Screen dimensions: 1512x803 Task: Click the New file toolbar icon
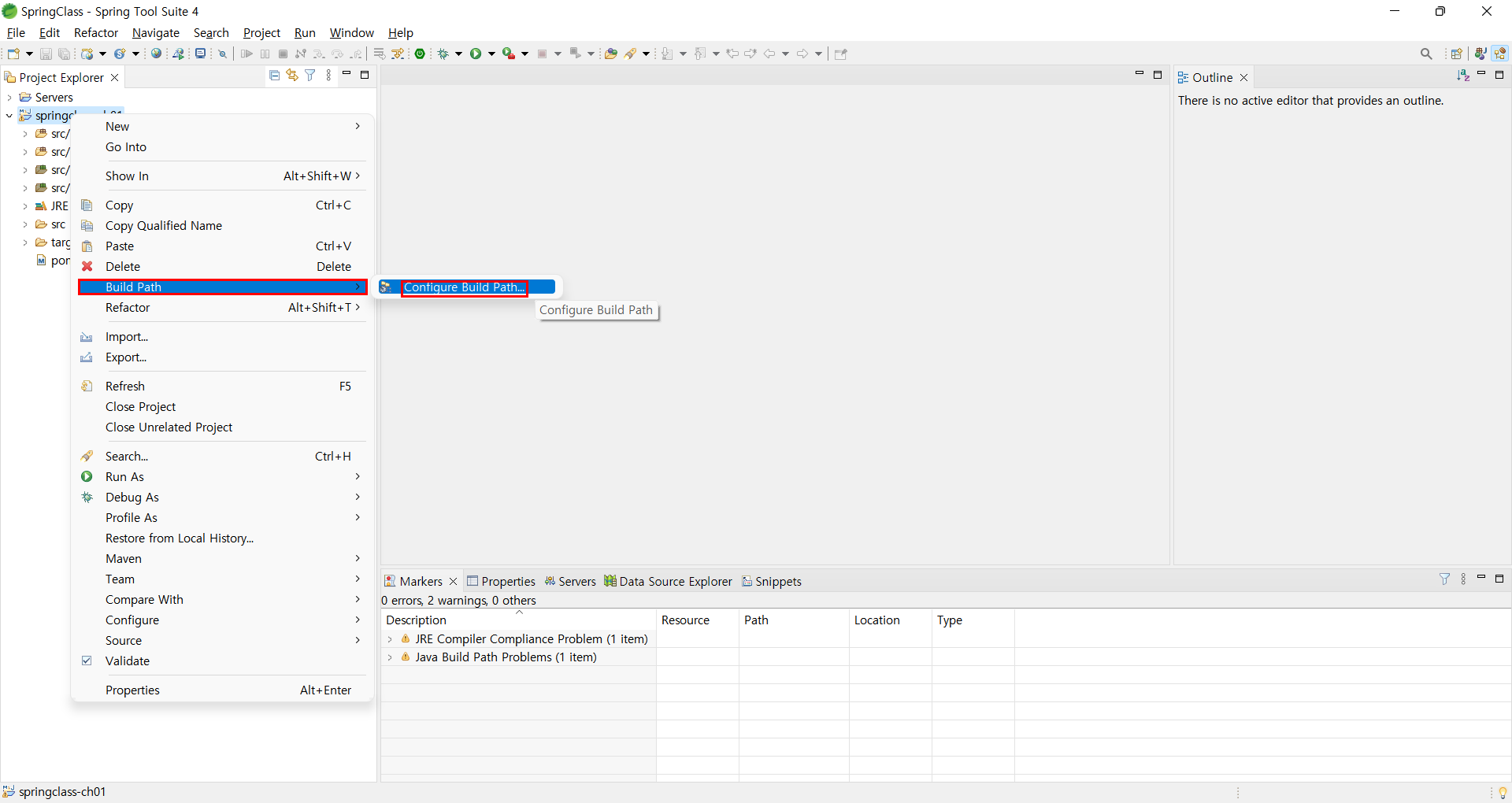pos(13,54)
